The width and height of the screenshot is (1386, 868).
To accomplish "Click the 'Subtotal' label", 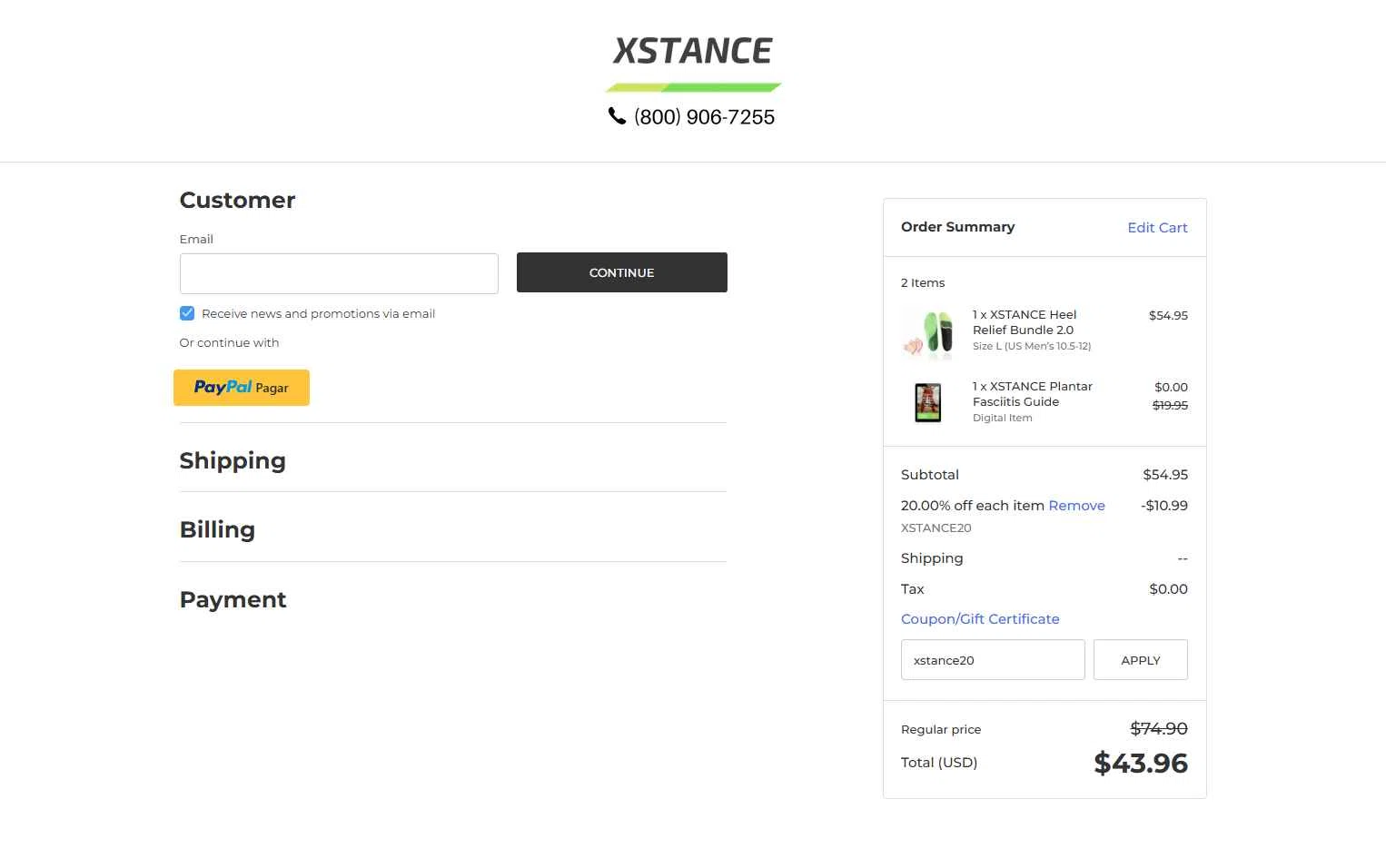I will pyautogui.click(x=930, y=475).
